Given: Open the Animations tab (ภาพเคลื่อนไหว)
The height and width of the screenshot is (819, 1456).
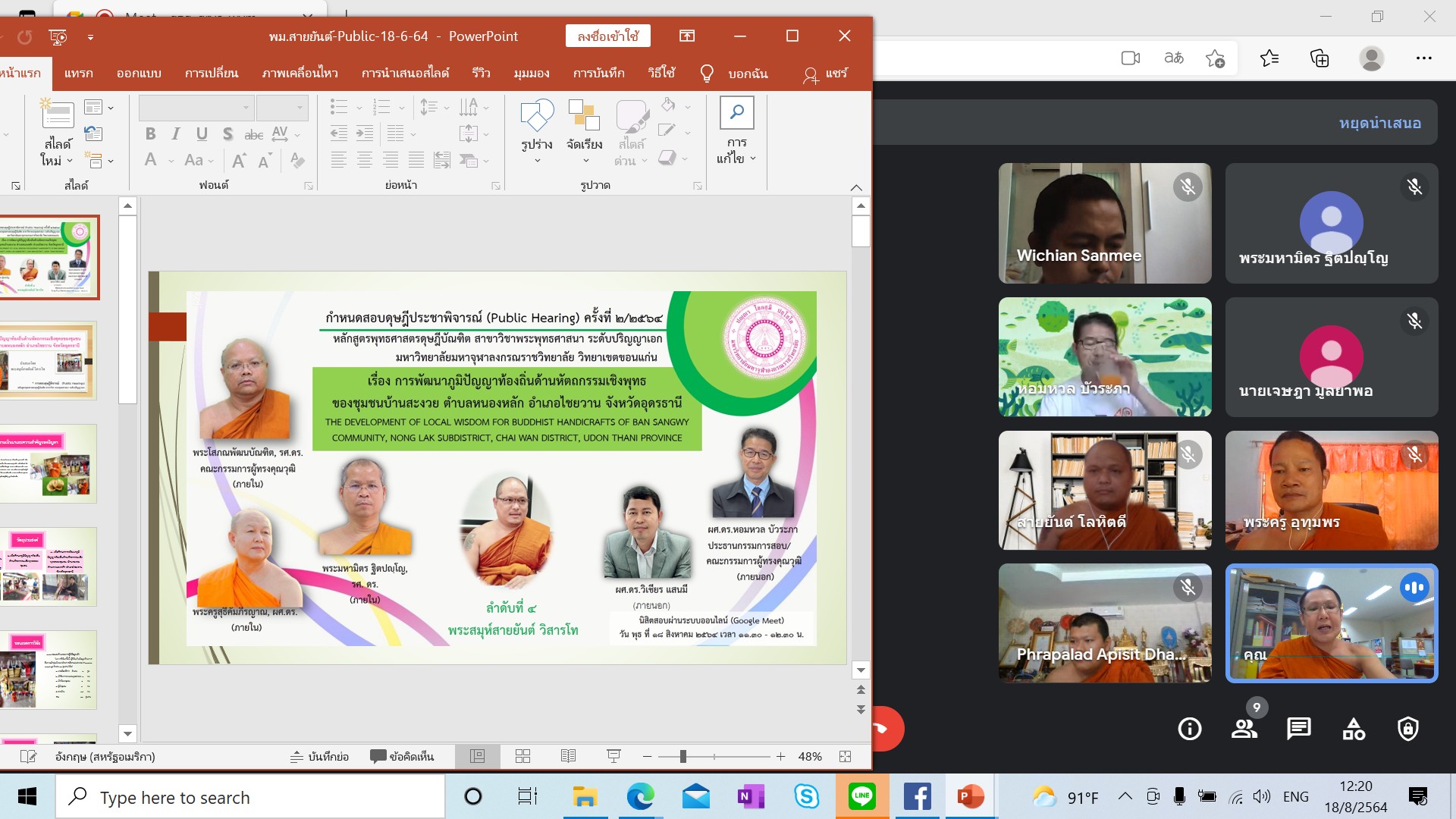Looking at the screenshot, I should coord(300,74).
